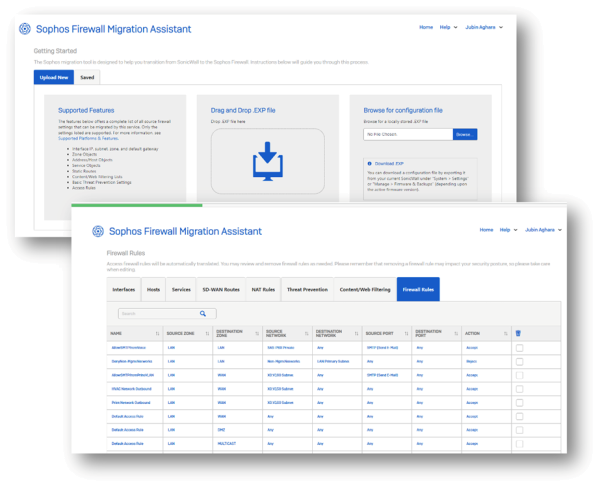
Task: Click the info icon beside Download .EXP
Action: 369,163
